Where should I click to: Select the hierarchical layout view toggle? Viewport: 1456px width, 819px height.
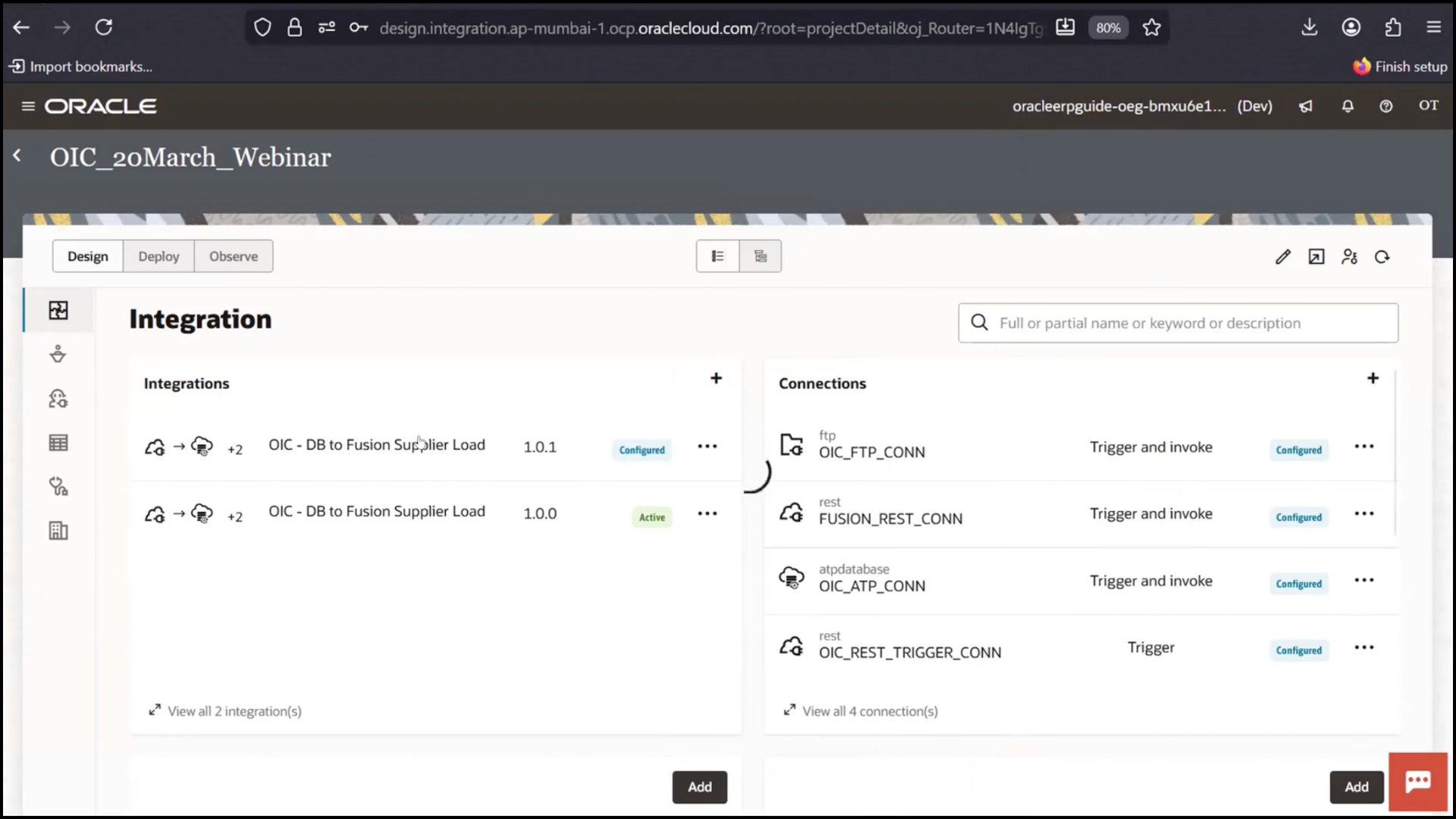tap(761, 256)
